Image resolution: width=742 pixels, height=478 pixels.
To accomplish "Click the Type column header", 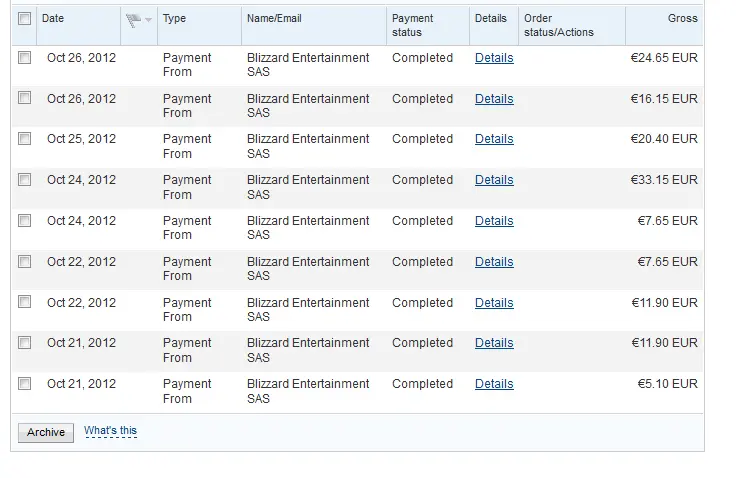I will [x=174, y=18].
